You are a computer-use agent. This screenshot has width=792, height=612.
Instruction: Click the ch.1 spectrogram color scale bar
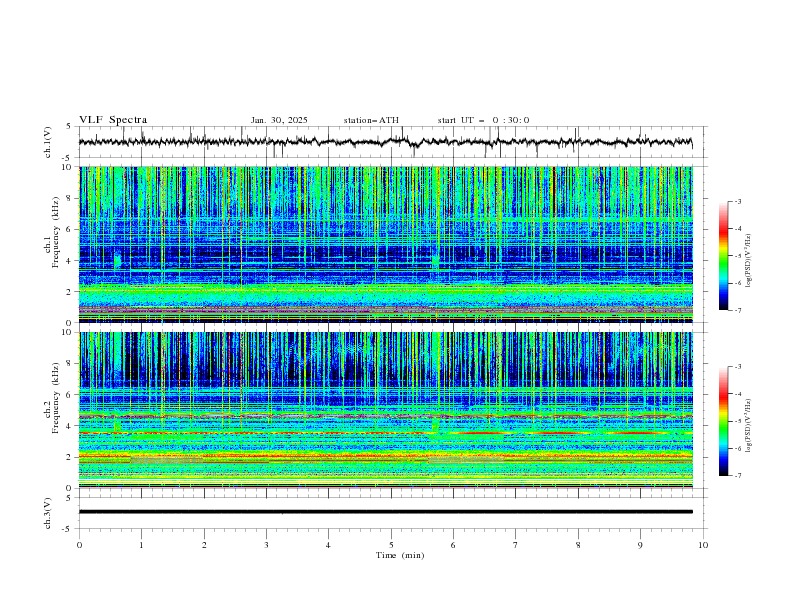coord(723,256)
